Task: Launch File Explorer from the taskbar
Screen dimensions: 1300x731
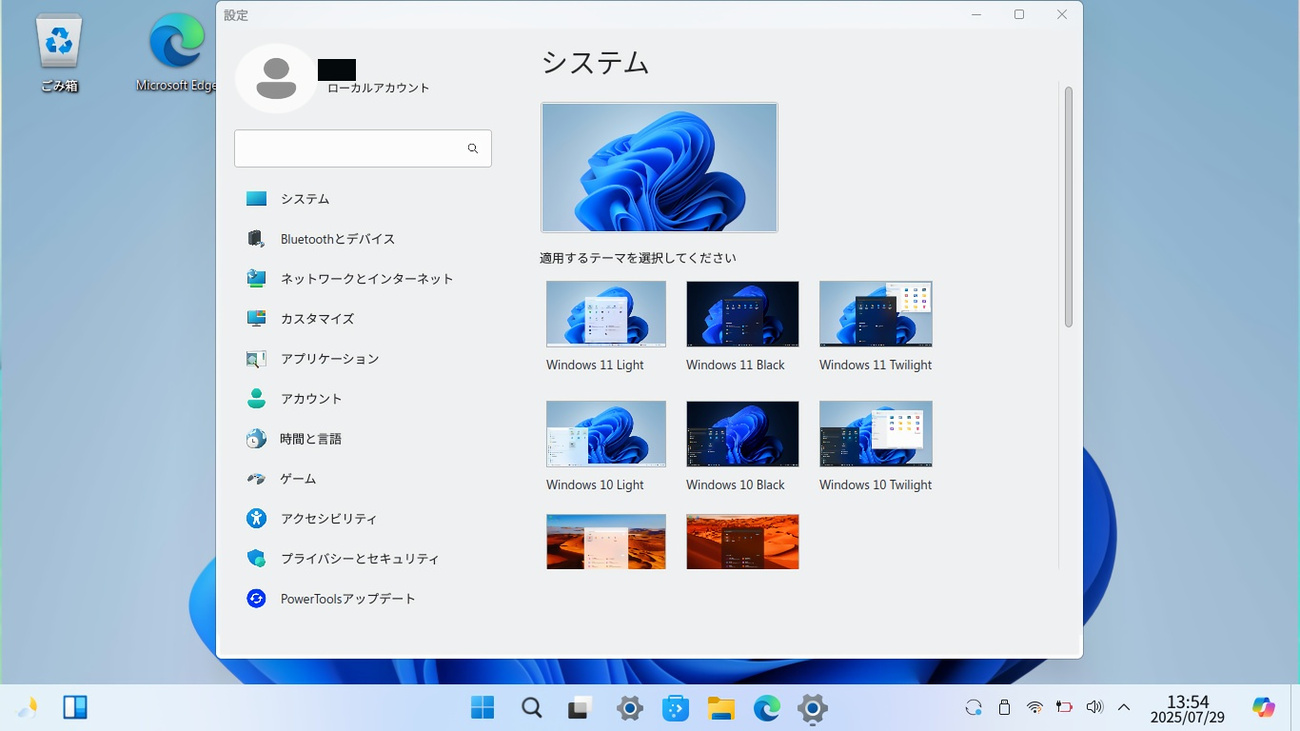Action: [721, 708]
